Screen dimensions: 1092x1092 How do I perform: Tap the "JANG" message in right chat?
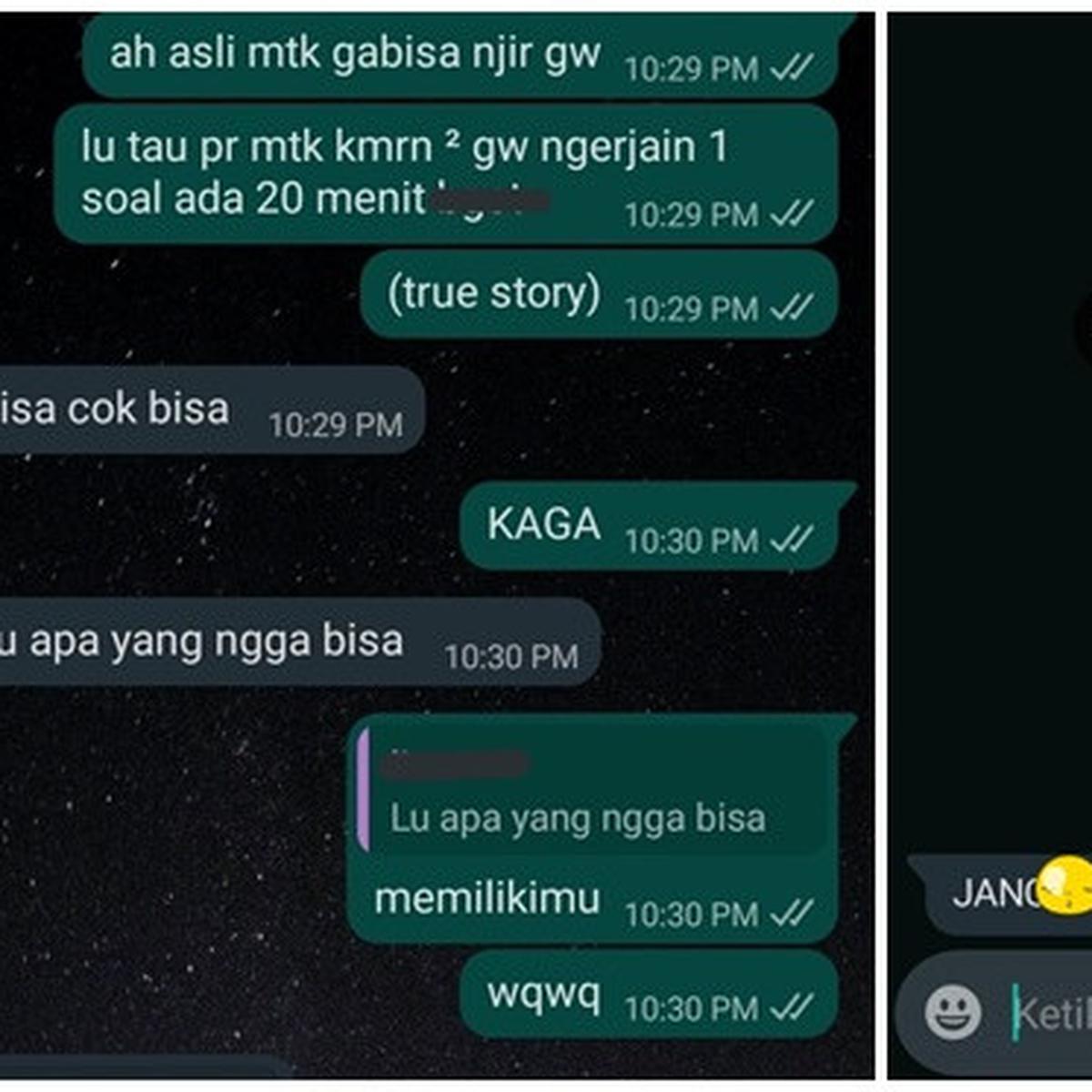[1000, 894]
